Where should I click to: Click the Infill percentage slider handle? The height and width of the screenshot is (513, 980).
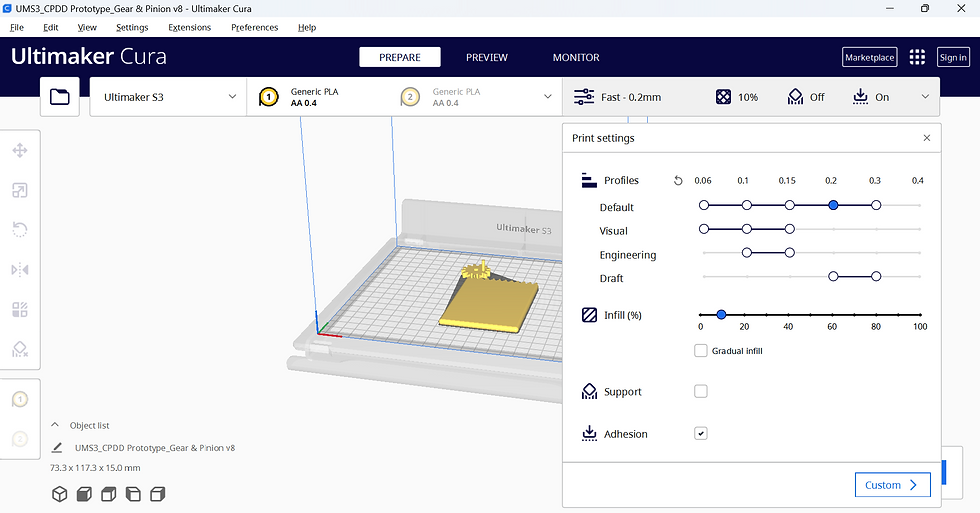pos(721,314)
